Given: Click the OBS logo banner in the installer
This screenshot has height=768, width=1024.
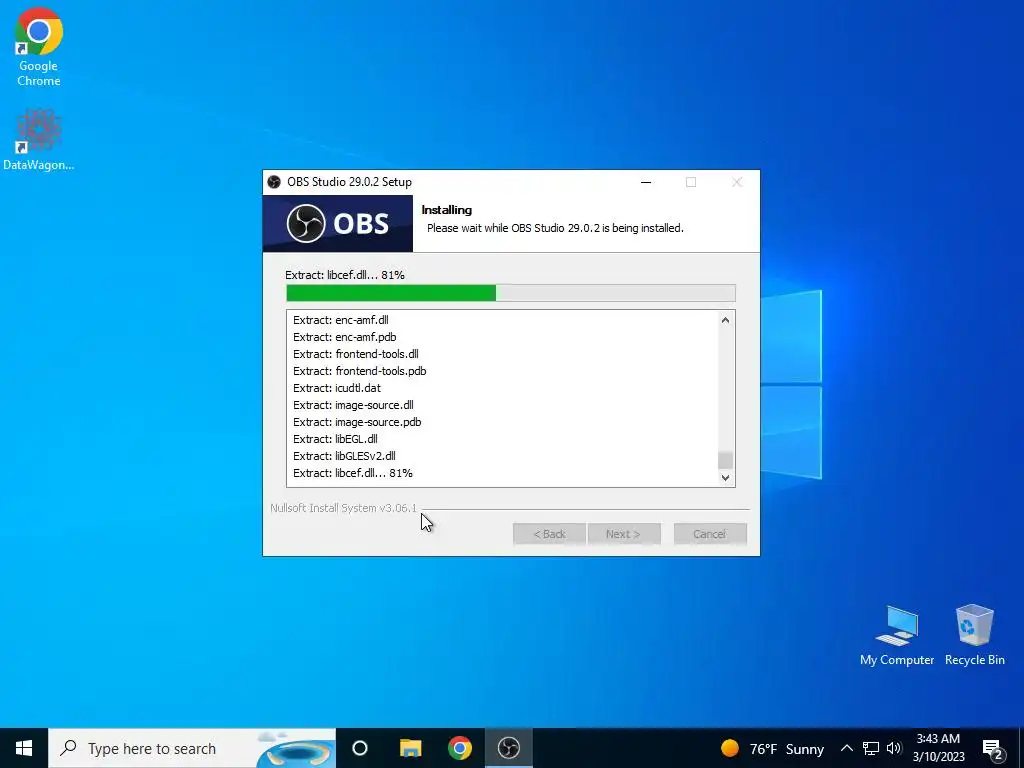Looking at the screenshot, I should tap(338, 223).
